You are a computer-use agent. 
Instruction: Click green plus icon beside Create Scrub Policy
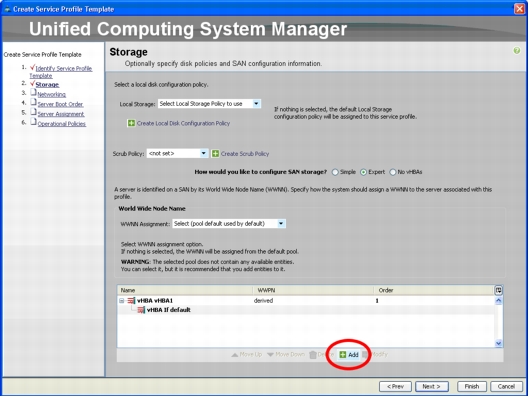tap(215, 154)
